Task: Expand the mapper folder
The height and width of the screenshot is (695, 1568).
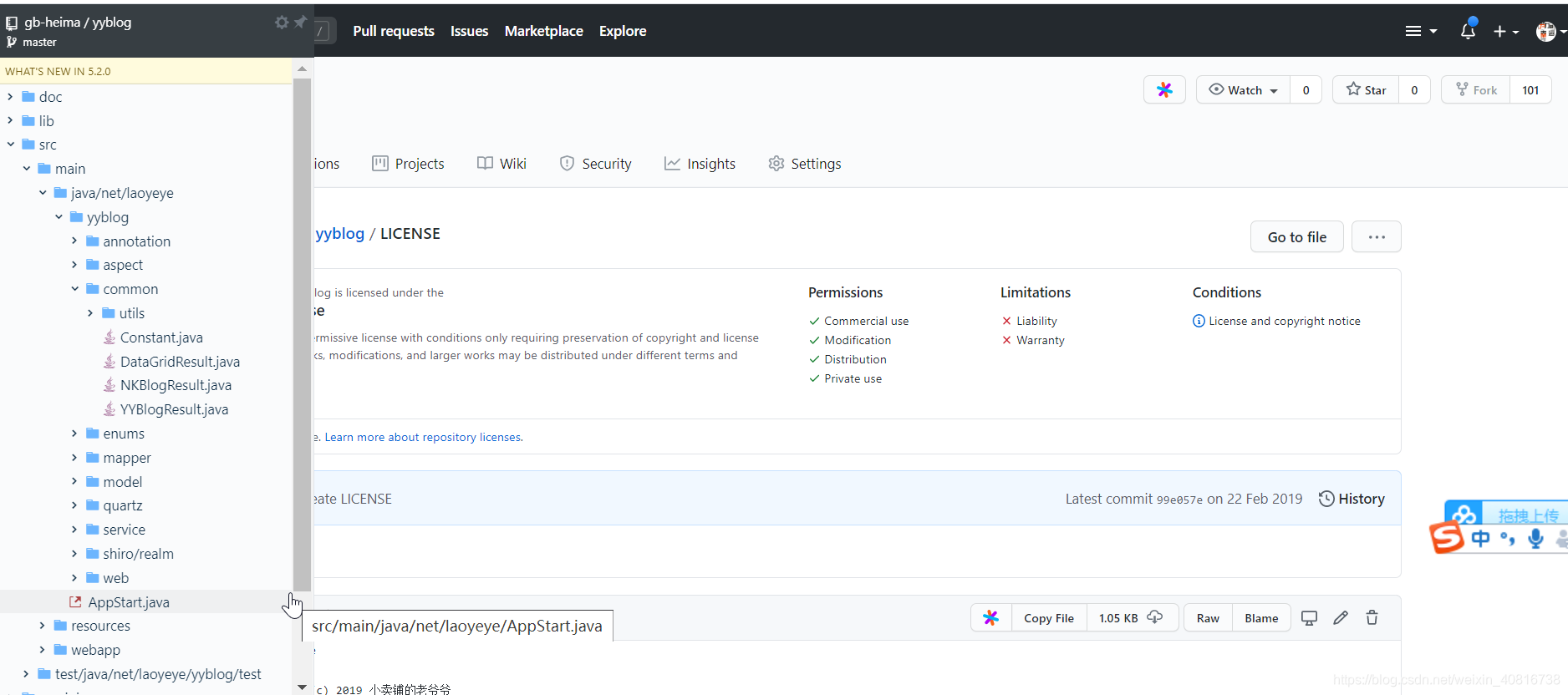Action: pos(74,458)
